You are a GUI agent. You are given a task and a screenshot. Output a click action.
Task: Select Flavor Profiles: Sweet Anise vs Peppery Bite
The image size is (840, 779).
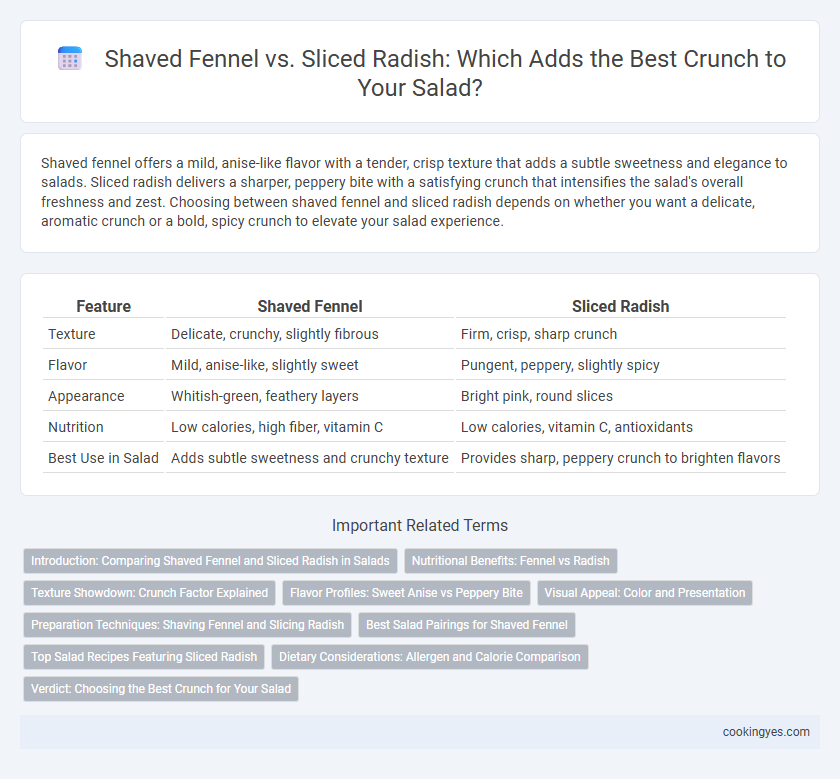click(406, 593)
